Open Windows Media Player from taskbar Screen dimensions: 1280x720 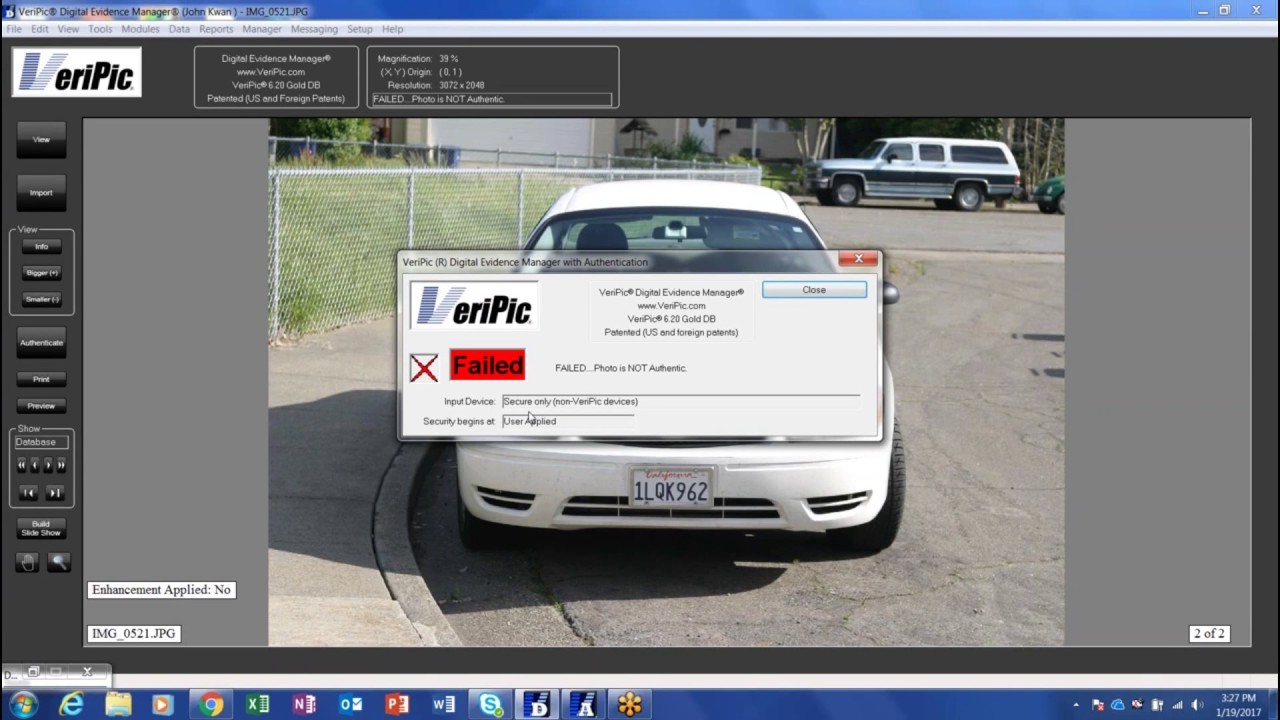[162, 705]
